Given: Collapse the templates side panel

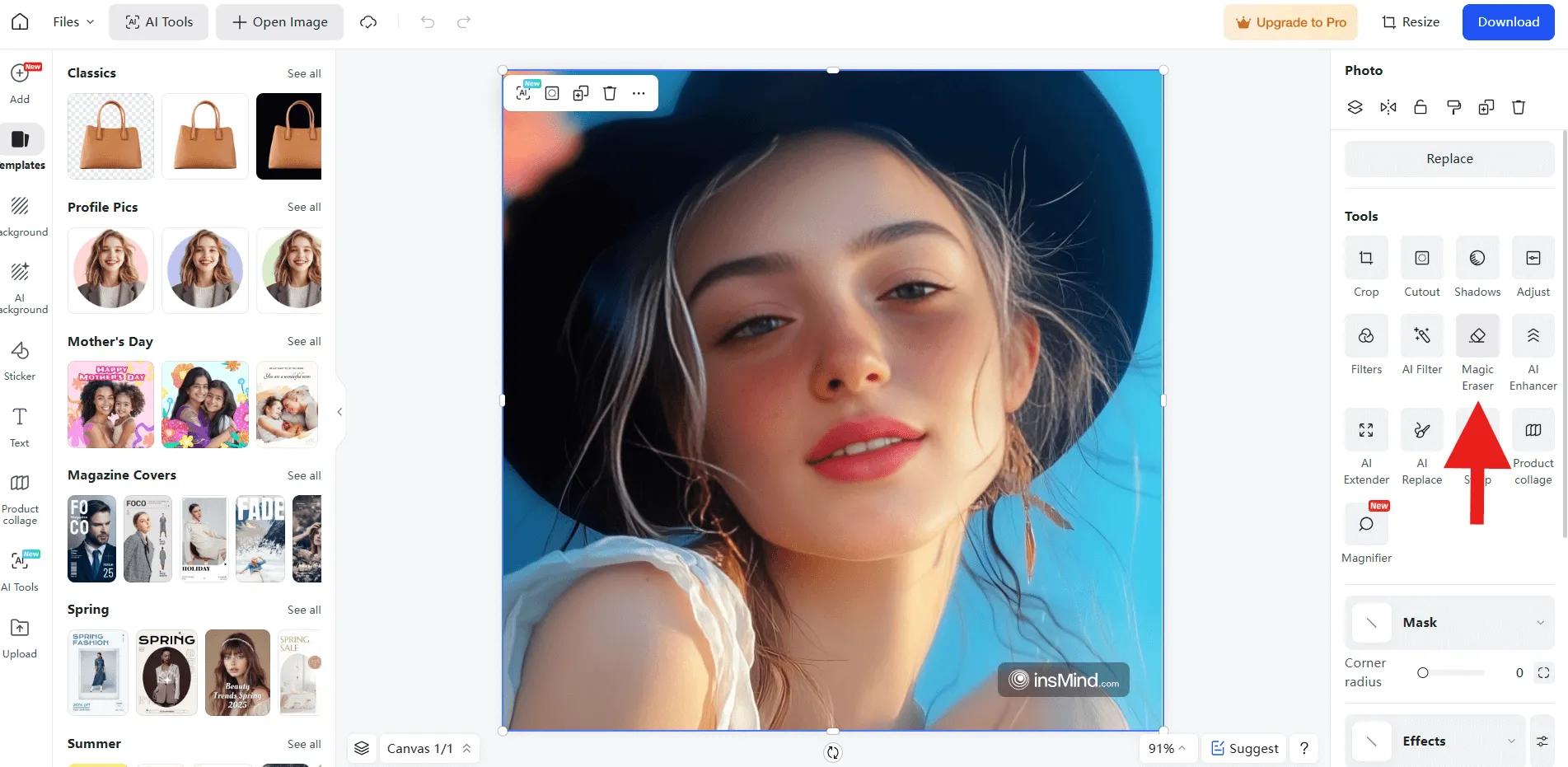Looking at the screenshot, I should point(339,412).
